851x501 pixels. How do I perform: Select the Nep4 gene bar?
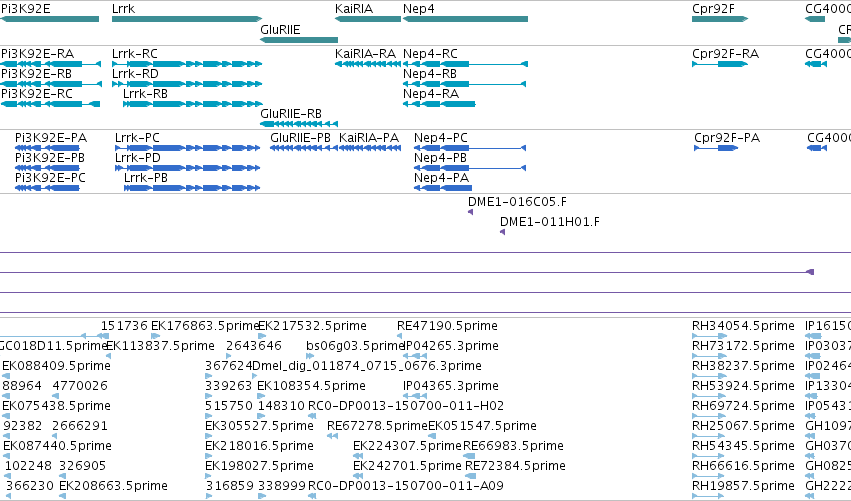click(465, 19)
